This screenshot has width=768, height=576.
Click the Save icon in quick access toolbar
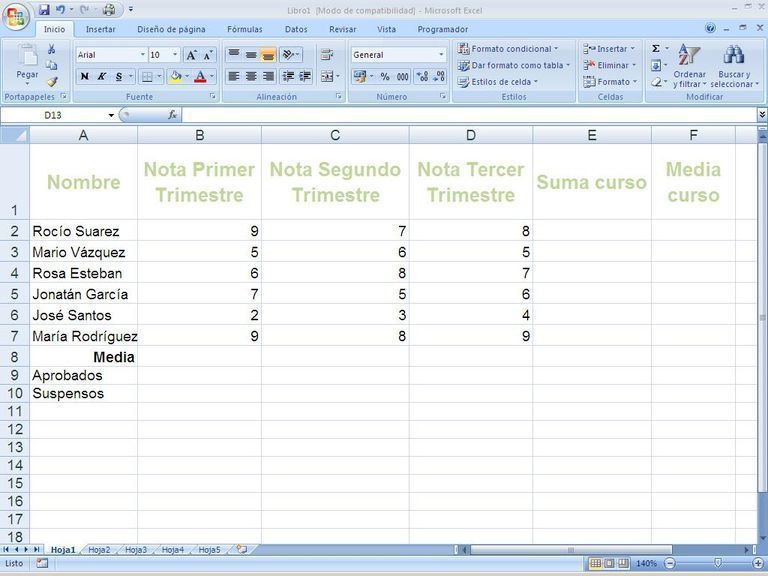point(44,9)
